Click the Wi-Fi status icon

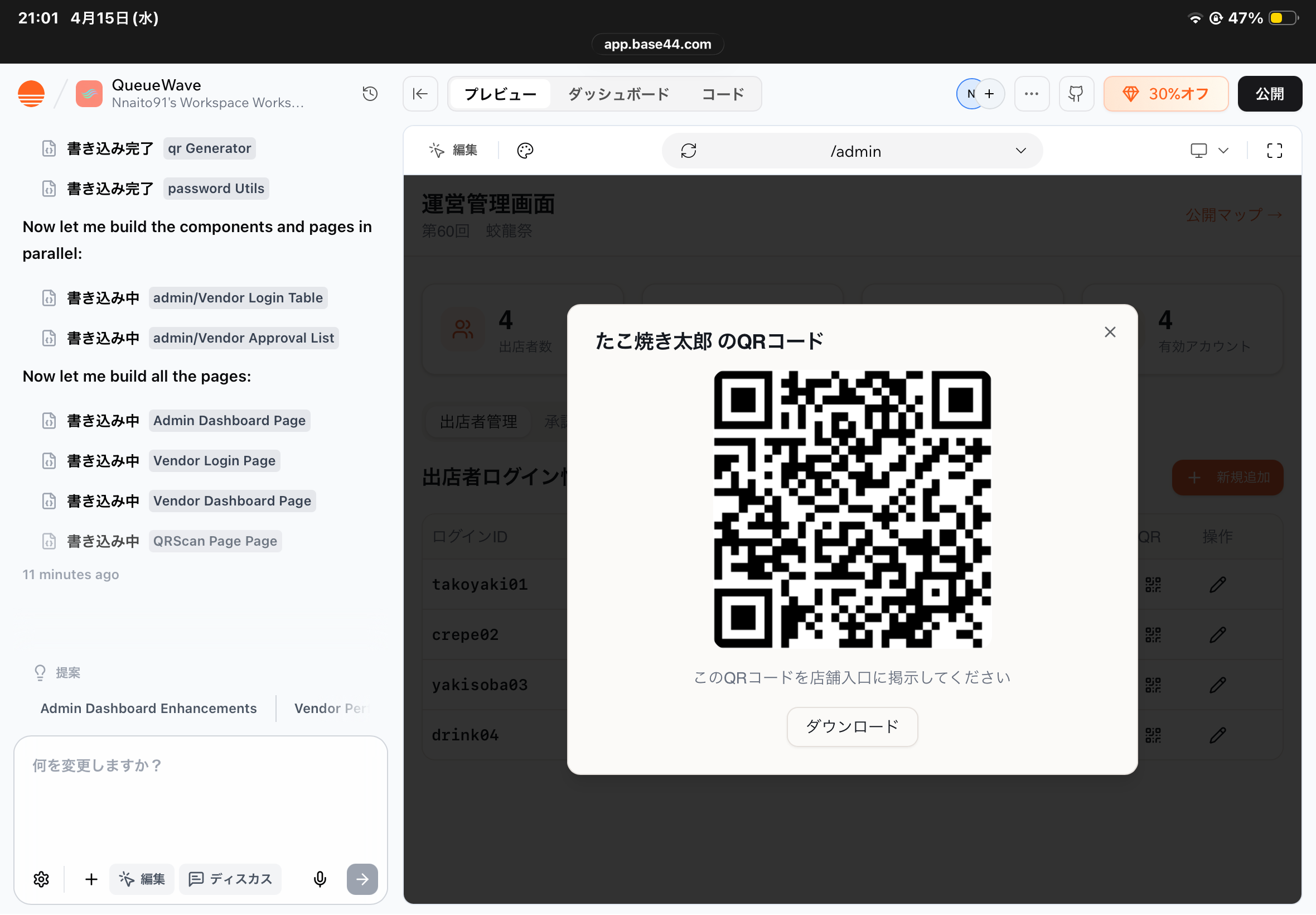1195,18
